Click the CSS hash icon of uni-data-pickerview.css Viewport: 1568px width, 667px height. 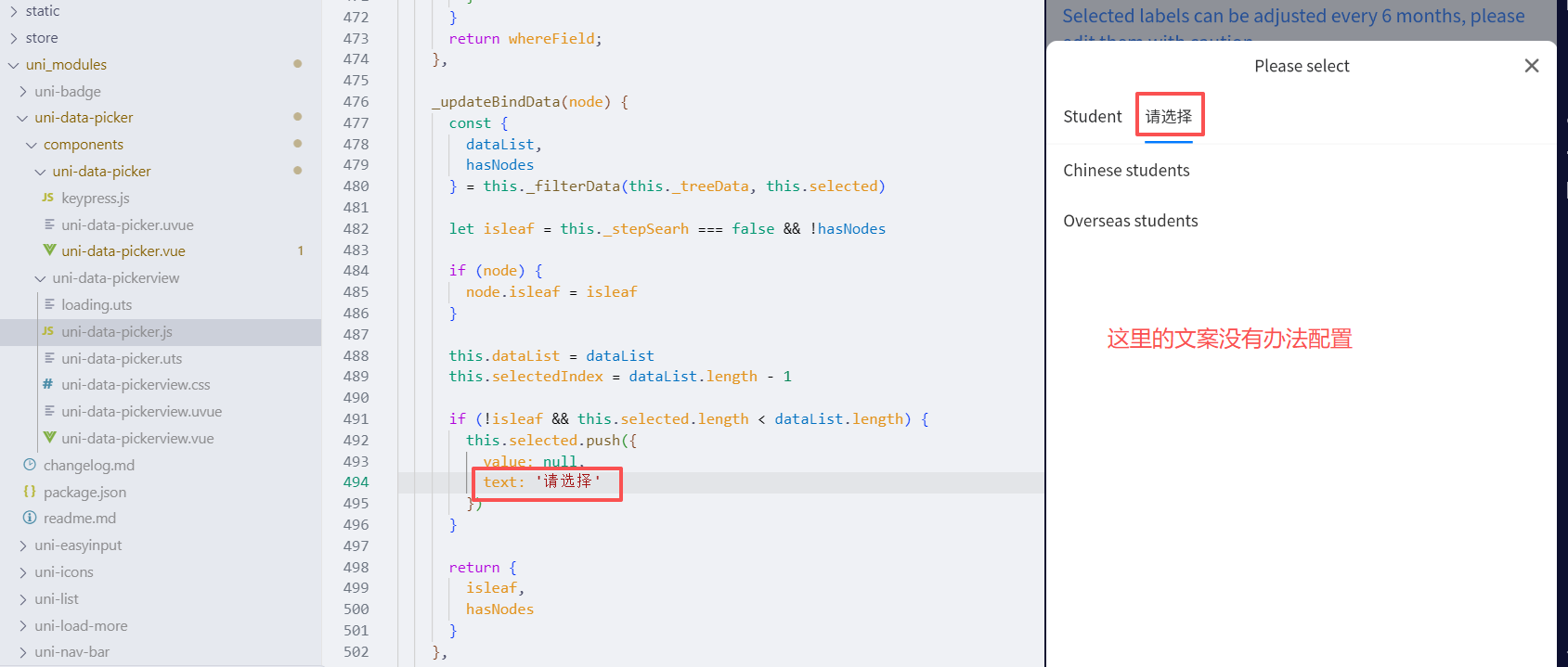[x=48, y=384]
